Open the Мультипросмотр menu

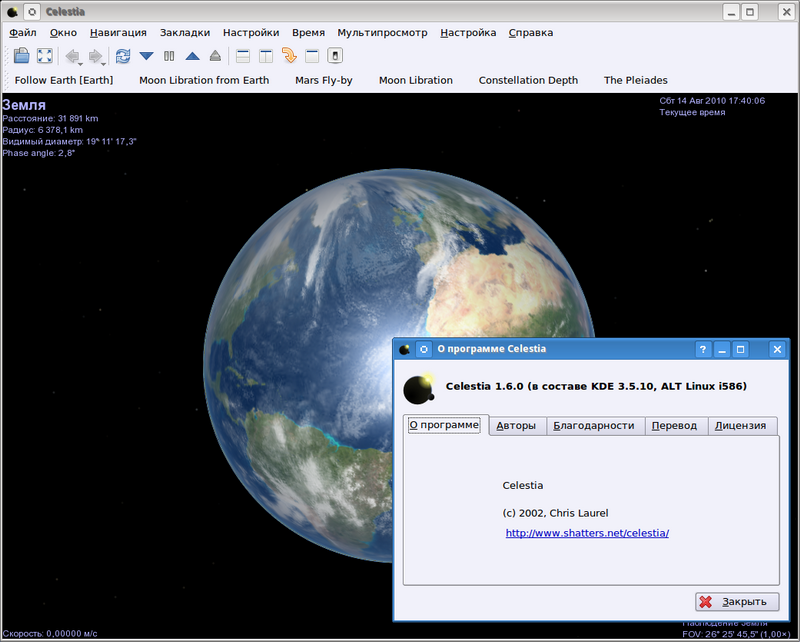pyautogui.click(x=382, y=33)
